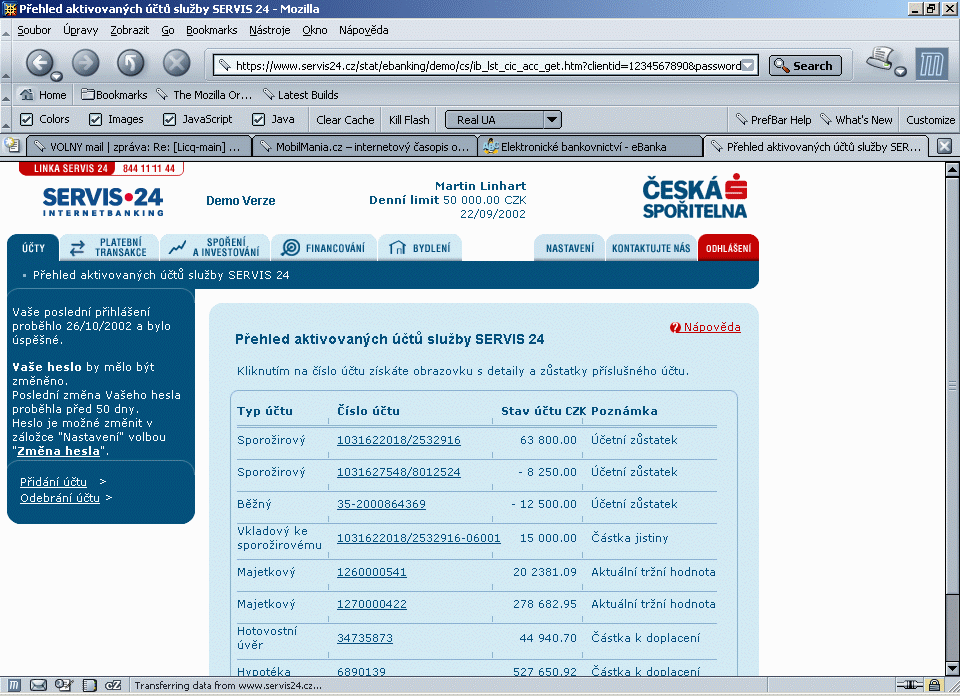The height and width of the screenshot is (696, 960).
Task: Click the security padlock icon
Action: (x=934, y=685)
